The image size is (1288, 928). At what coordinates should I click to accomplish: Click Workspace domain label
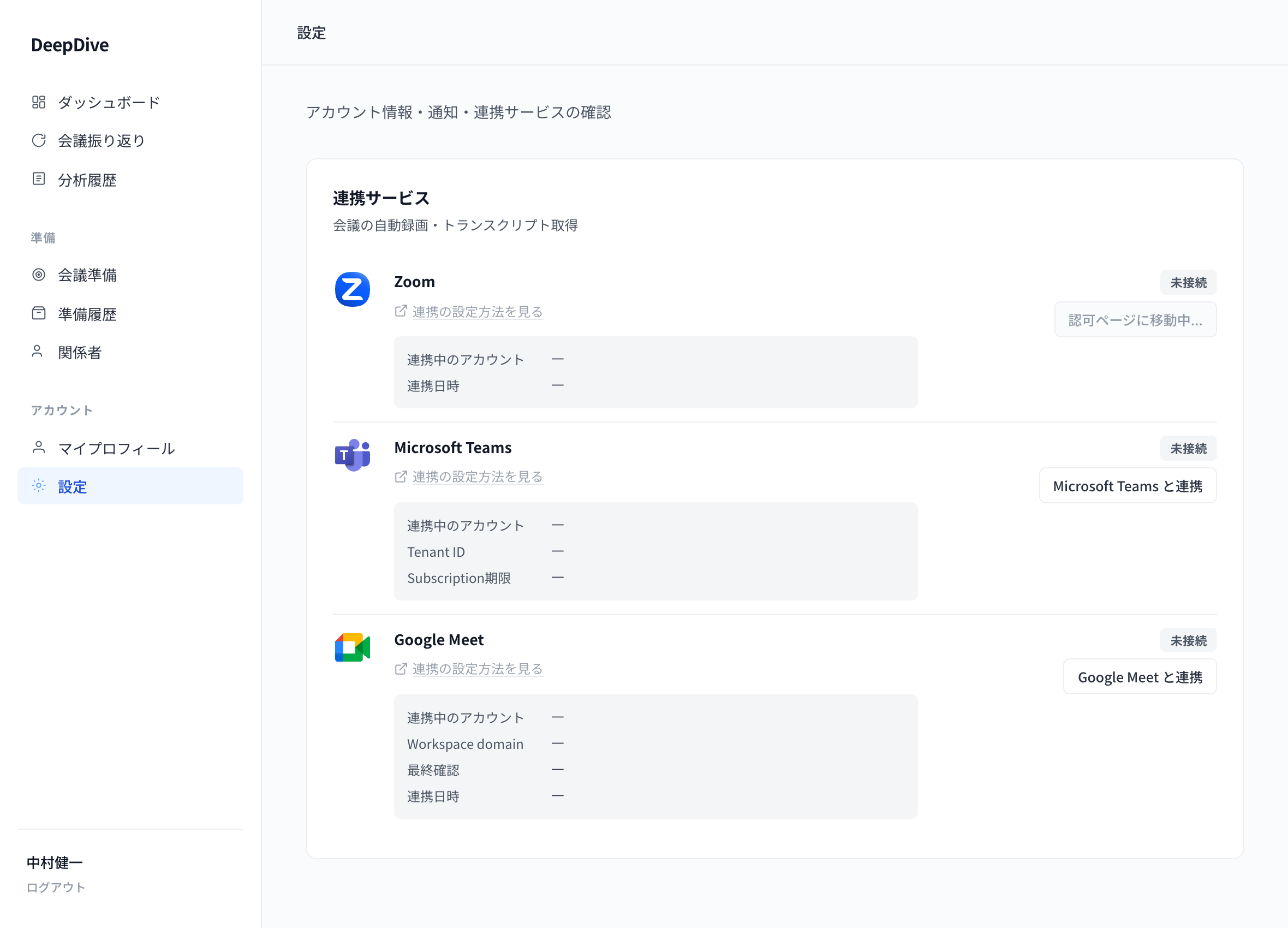pyautogui.click(x=465, y=743)
